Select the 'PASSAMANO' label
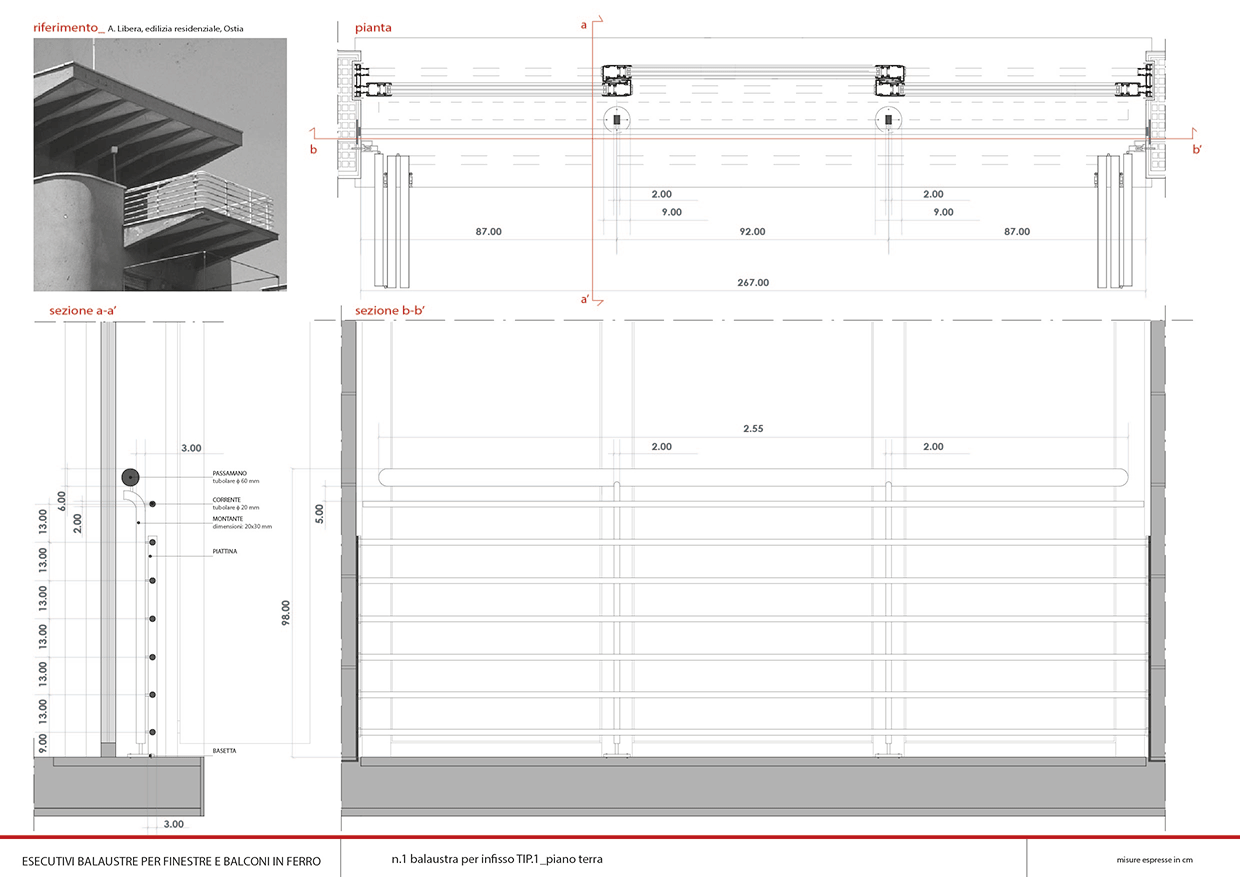Viewport: 1240px width, 877px height. [x=230, y=473]
